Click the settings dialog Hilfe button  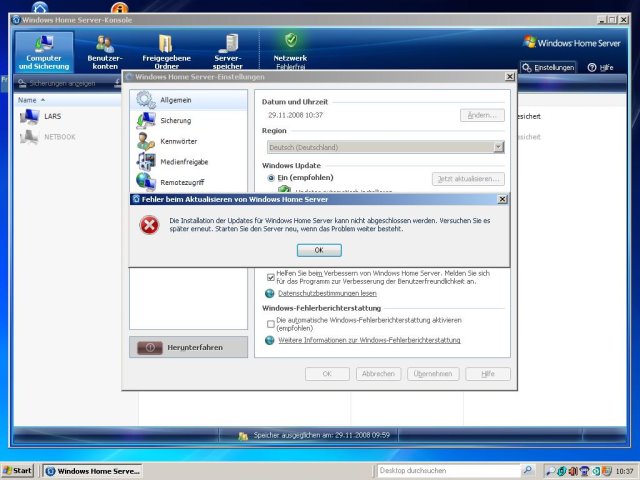[x=488, y=373]
